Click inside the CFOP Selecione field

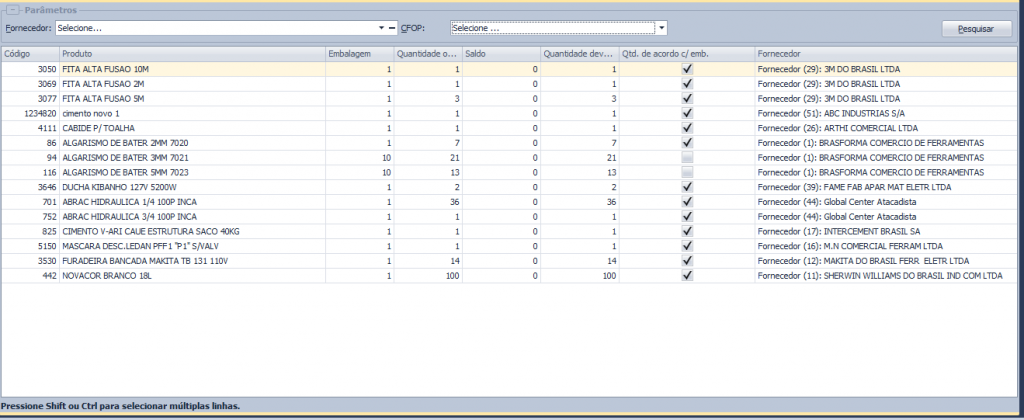click(550, 28)
